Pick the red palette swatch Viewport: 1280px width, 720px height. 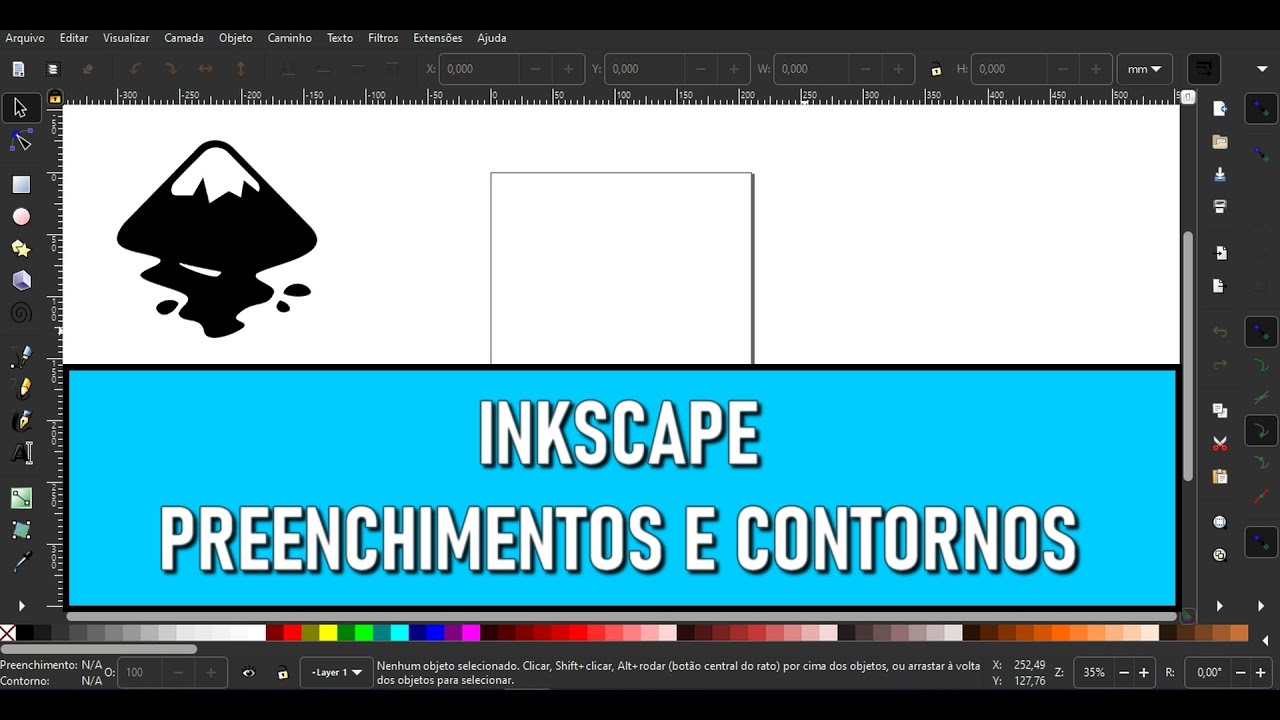(292, 633)
